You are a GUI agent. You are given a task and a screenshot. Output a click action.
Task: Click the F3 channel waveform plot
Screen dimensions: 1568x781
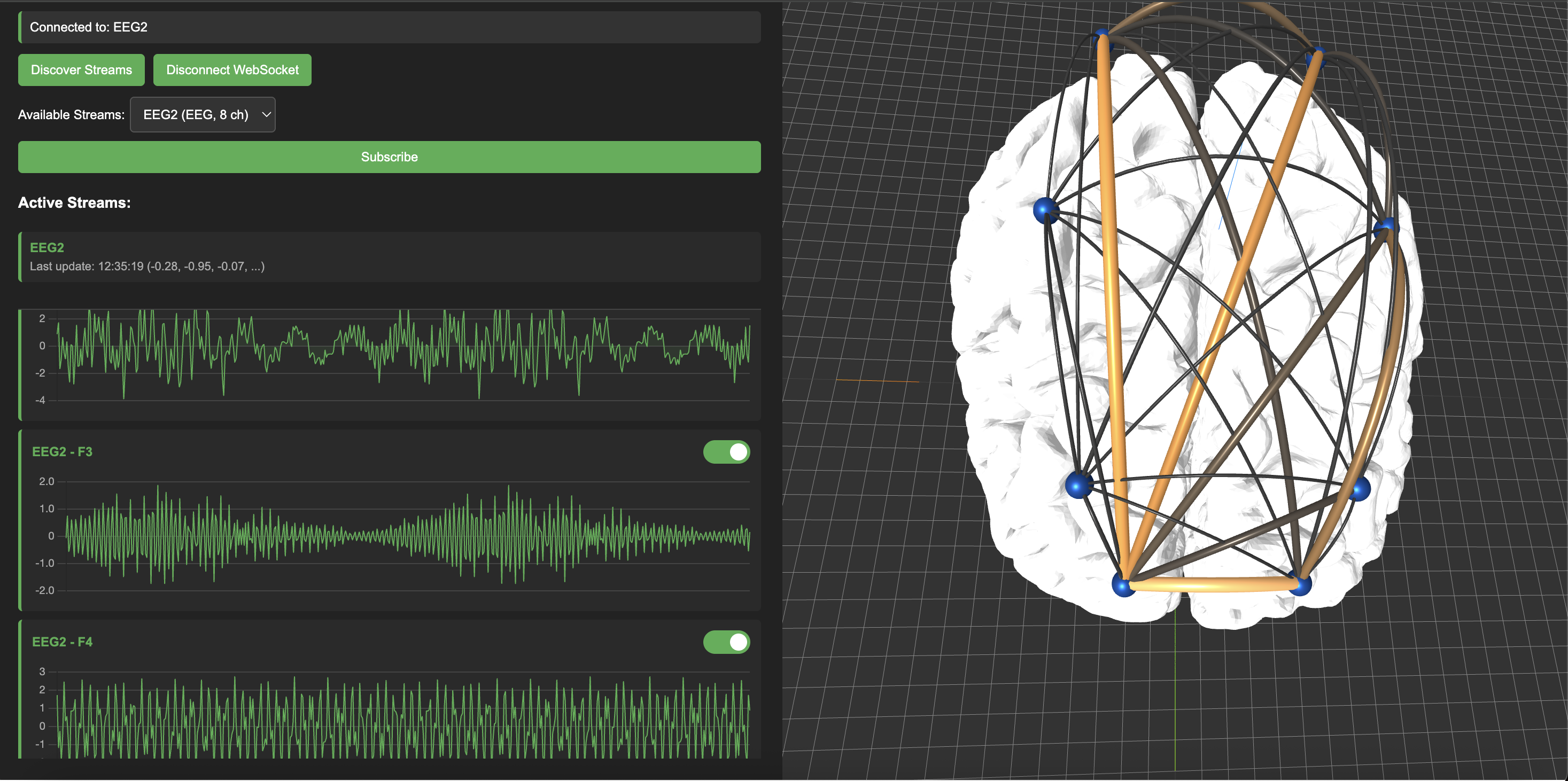(390, 535)
